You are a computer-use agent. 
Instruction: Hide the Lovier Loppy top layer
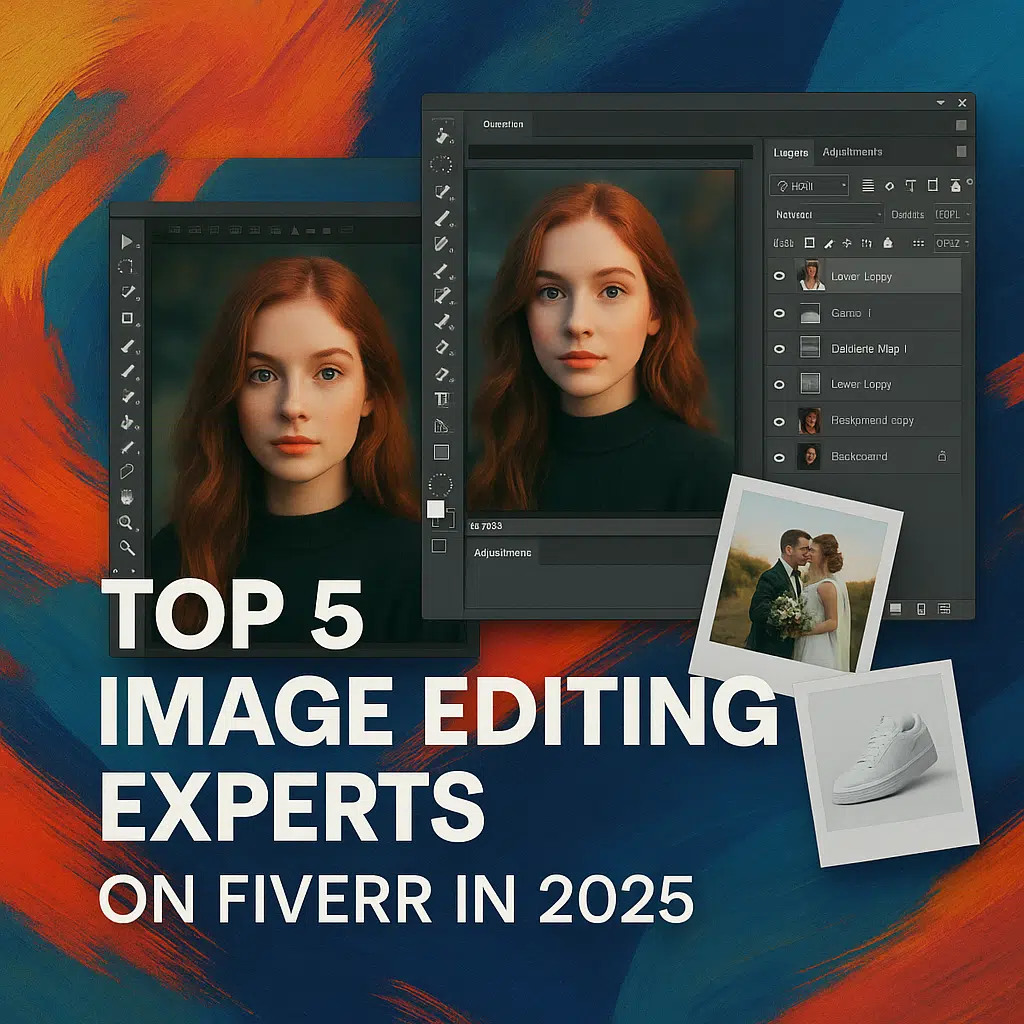point(780,277)
